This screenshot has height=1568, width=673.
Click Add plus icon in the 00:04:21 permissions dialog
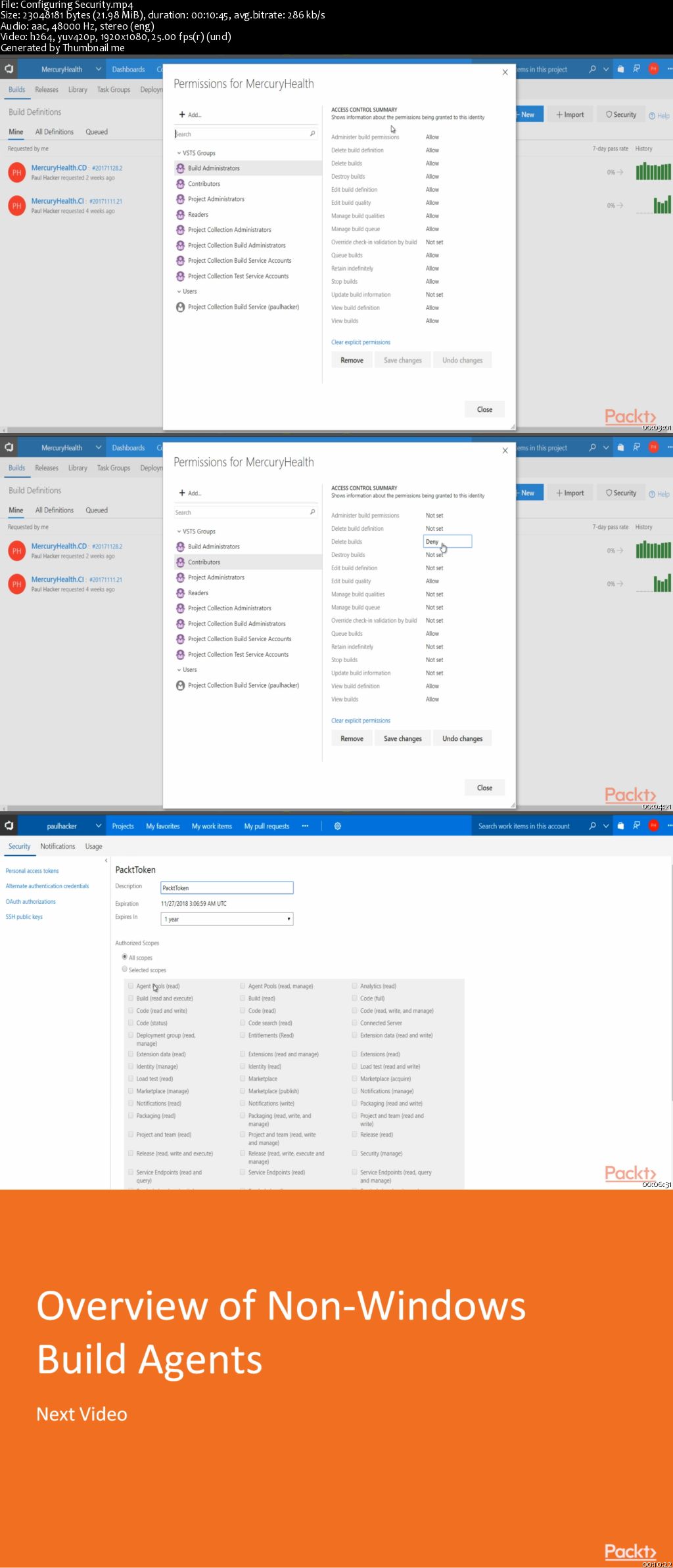click(x=182, y=493)
